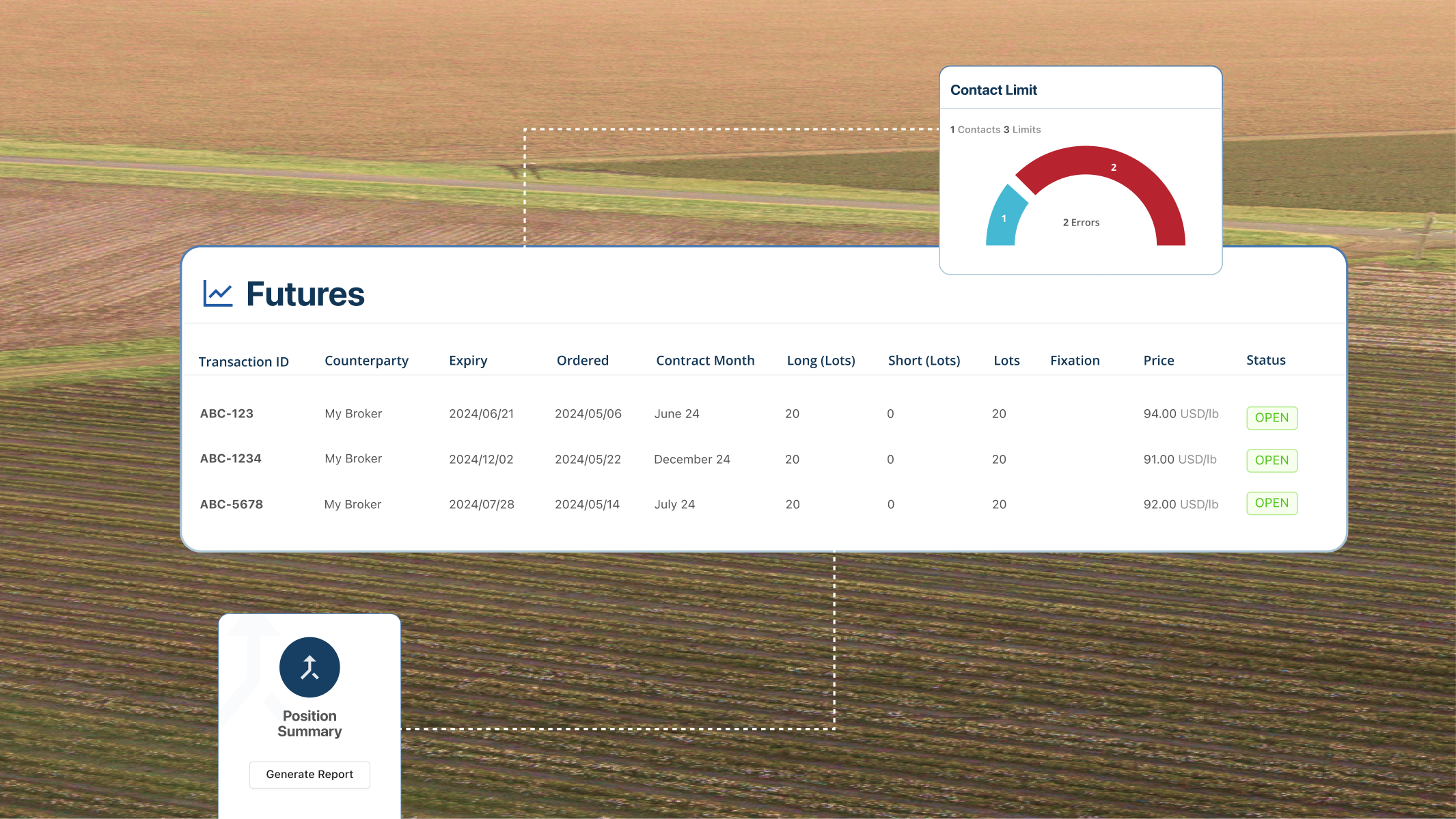Click the Generate Report button
The image size is (1456, 819).
(x=310, y=775)
